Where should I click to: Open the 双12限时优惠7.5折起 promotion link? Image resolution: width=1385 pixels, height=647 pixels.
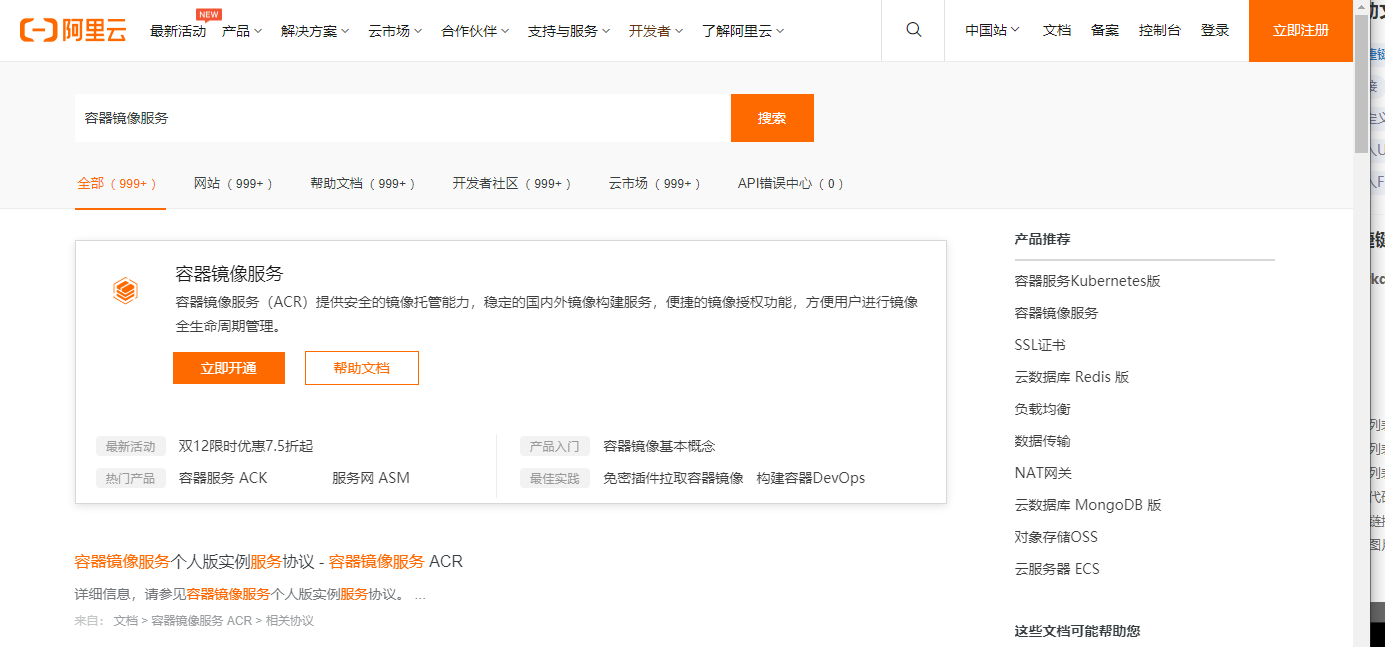tap(246, 446)
